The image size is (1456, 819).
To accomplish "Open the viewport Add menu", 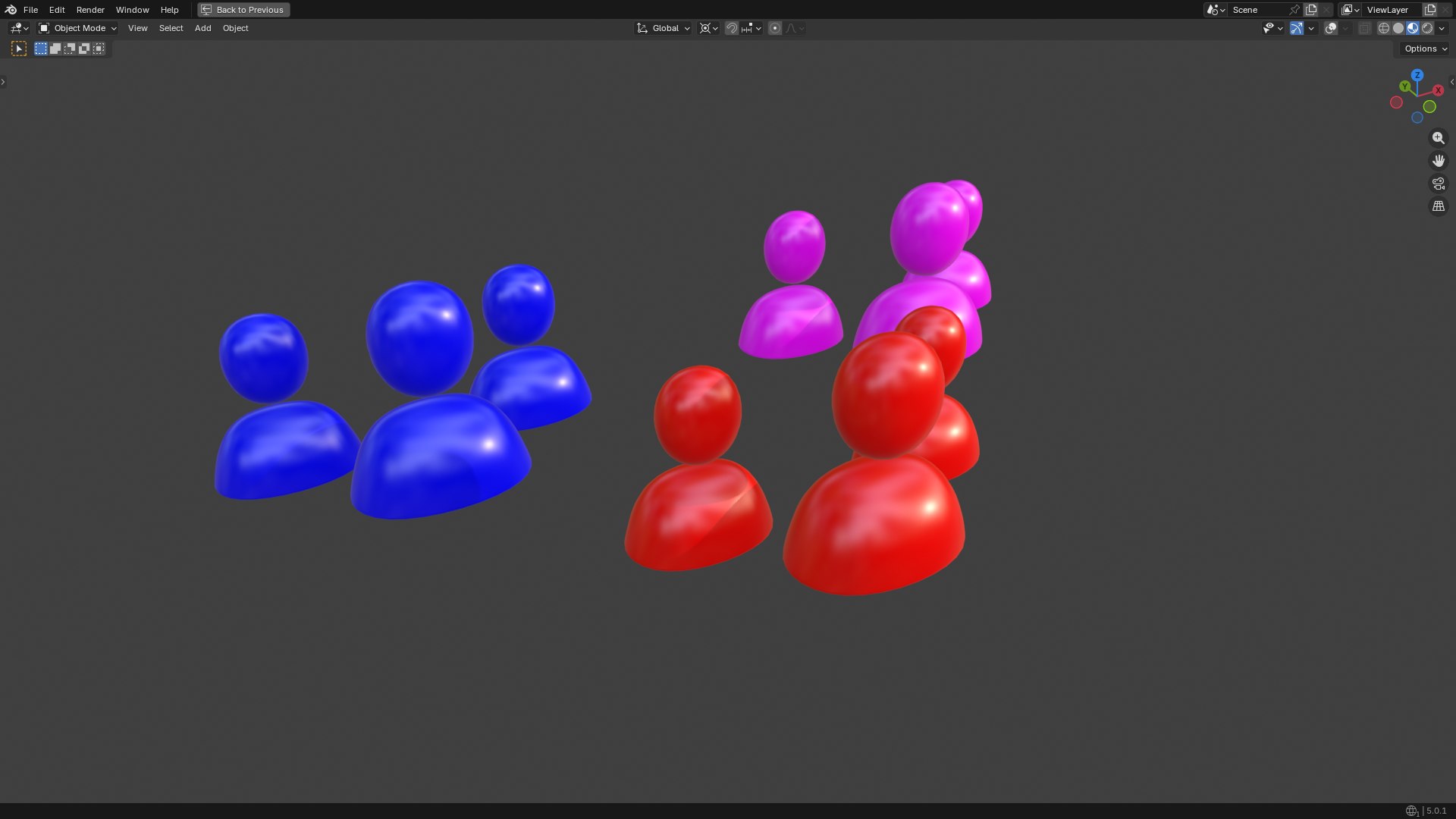I will click(202, 28).
